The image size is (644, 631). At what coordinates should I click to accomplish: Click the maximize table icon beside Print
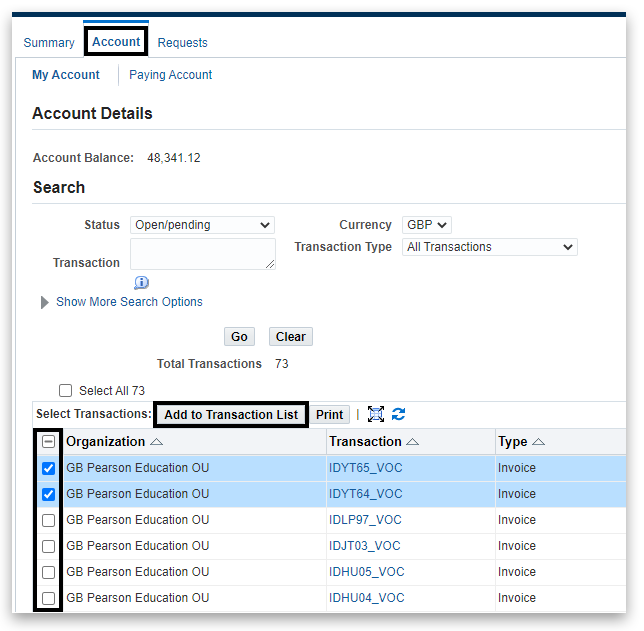click(x=376, y=414)
